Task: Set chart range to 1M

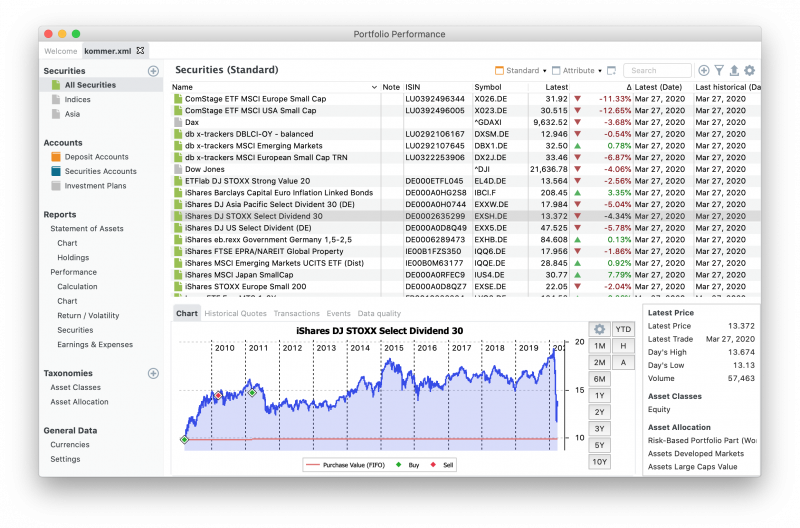Action: pos(599,346)
